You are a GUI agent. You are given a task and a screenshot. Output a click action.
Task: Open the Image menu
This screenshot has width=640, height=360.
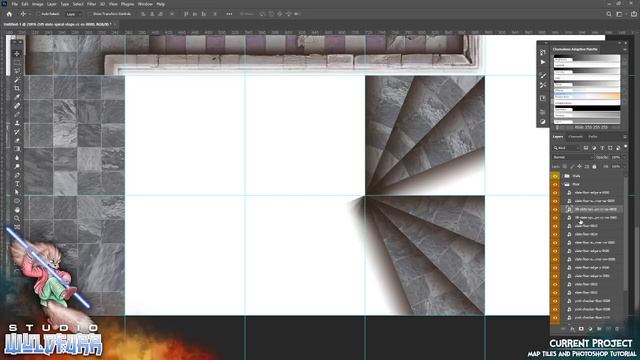point(38,4)
